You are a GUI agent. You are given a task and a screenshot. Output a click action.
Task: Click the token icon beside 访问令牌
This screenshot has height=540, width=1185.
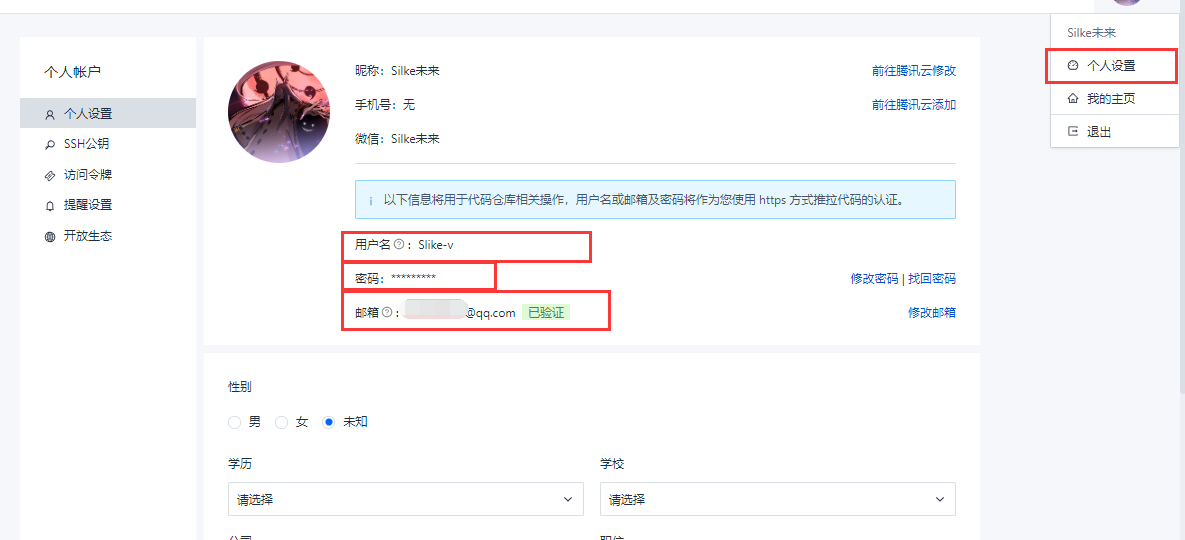tap(50, 175)
